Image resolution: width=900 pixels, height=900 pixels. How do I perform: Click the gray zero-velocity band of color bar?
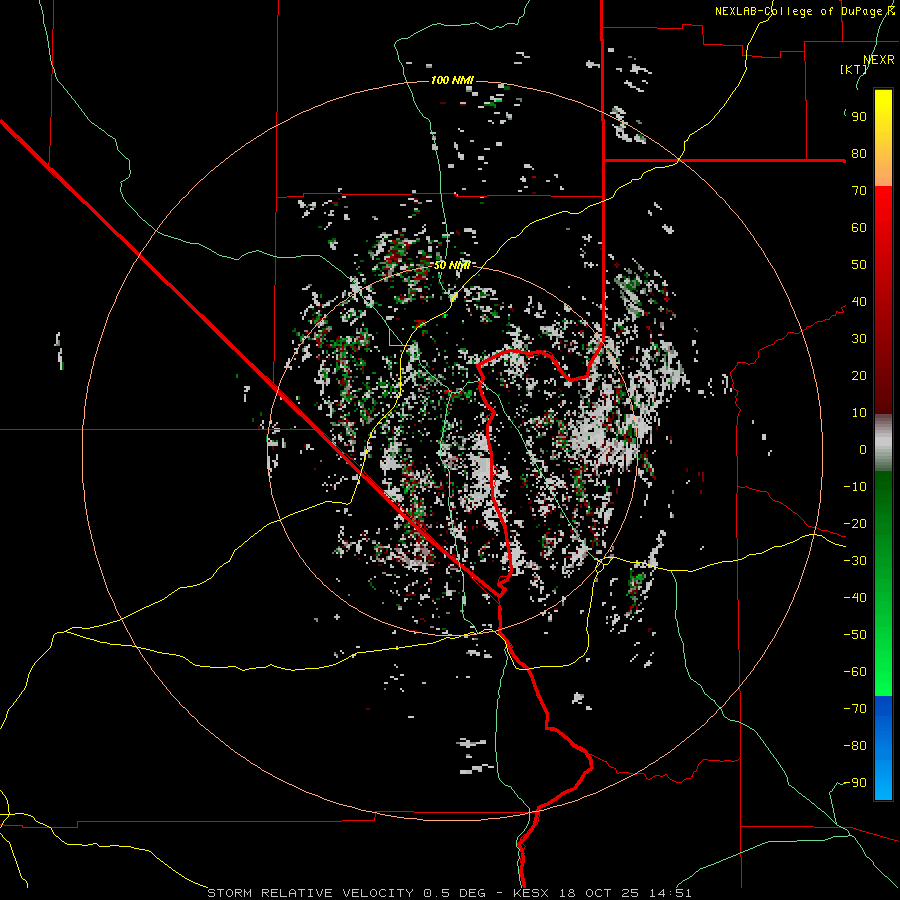883,442
